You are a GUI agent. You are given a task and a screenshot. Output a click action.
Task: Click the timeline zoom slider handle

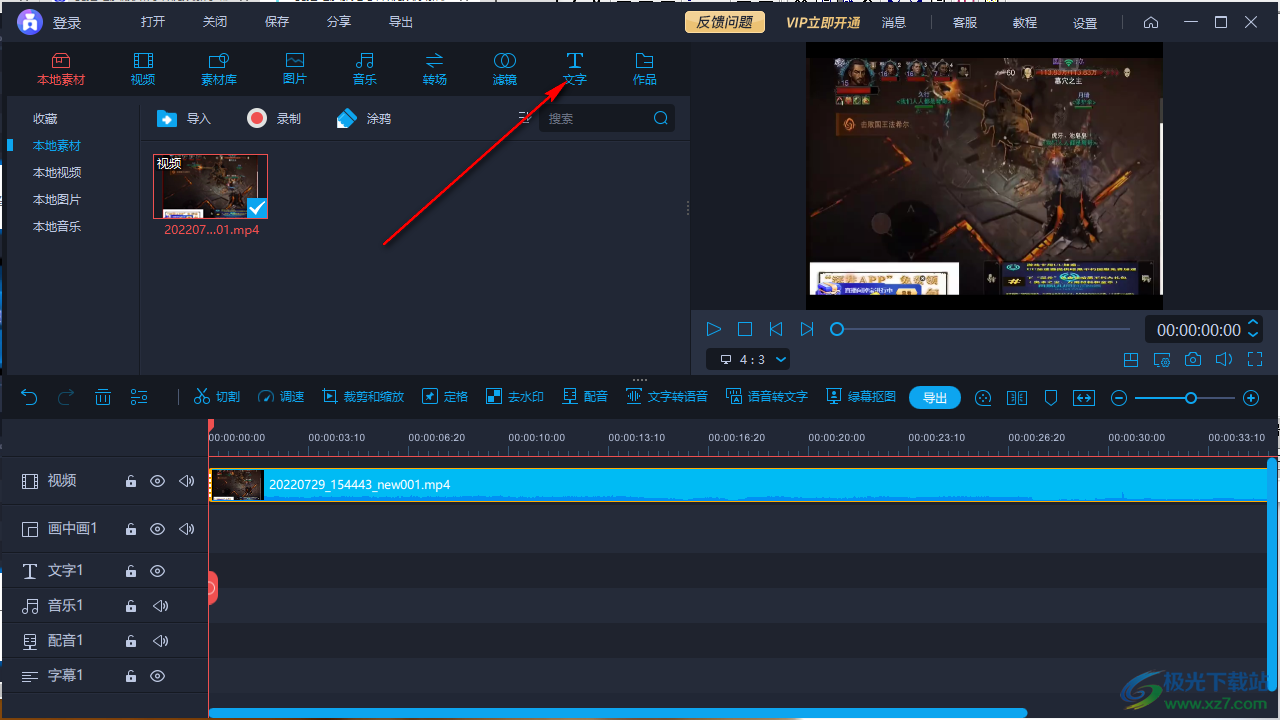(x=1191, y=398)
